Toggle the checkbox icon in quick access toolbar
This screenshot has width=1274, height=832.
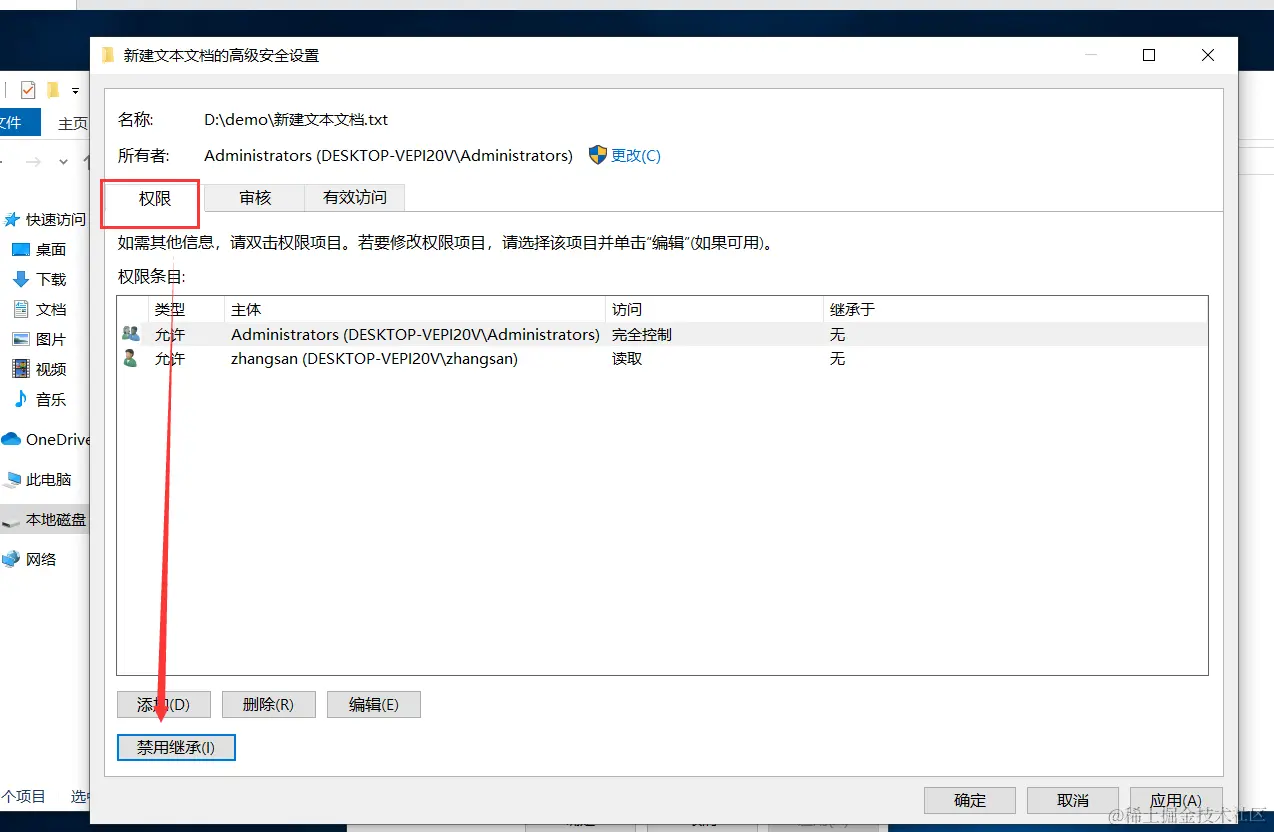[x=26, y=89]
